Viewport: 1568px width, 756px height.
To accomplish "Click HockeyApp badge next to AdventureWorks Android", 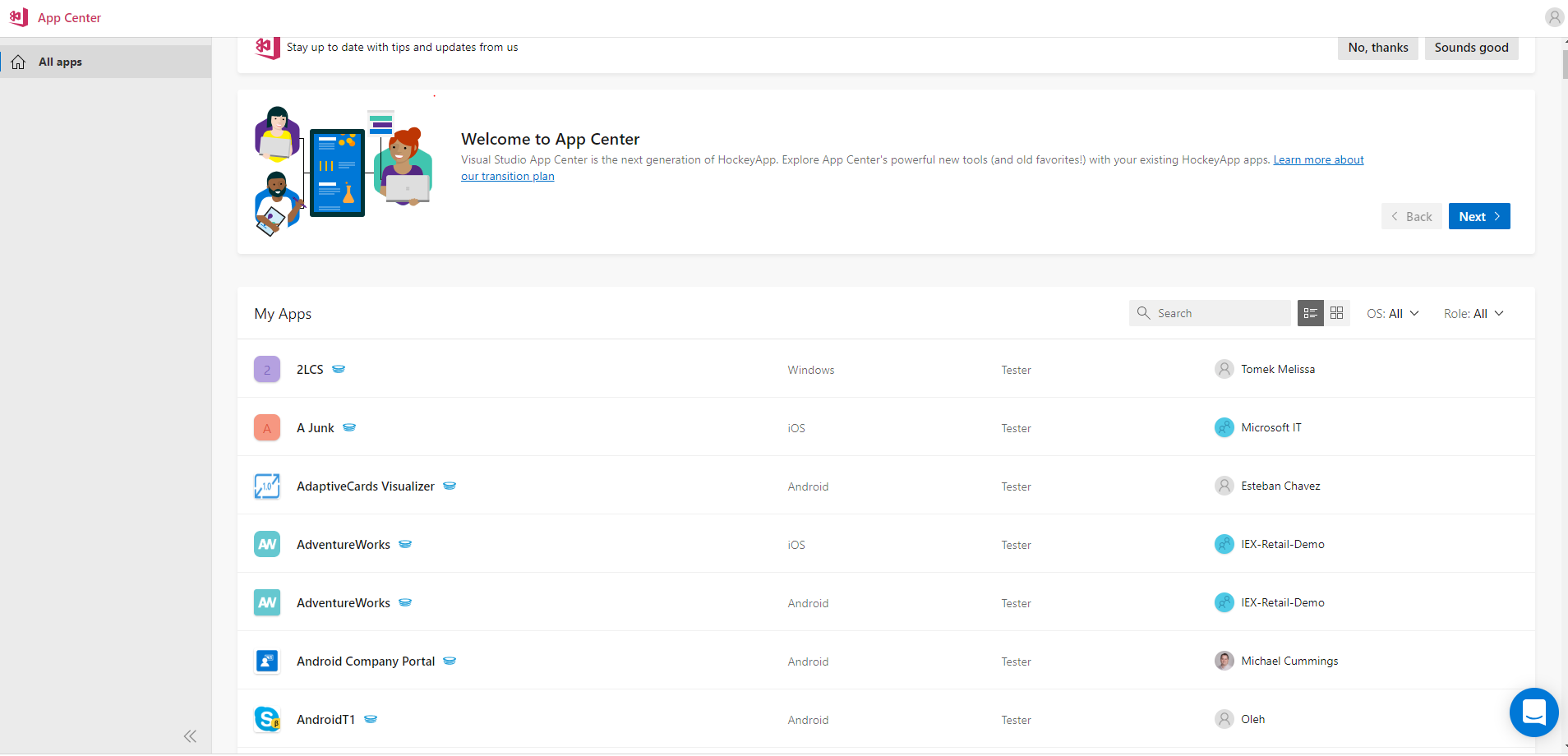I will 405,603.
